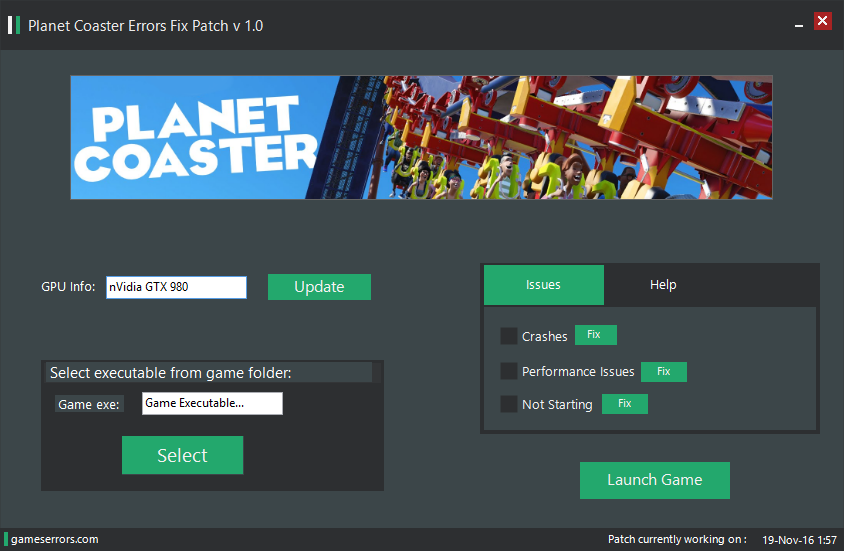
Task: Click the Launch Game button
Action: pos(655,480)
